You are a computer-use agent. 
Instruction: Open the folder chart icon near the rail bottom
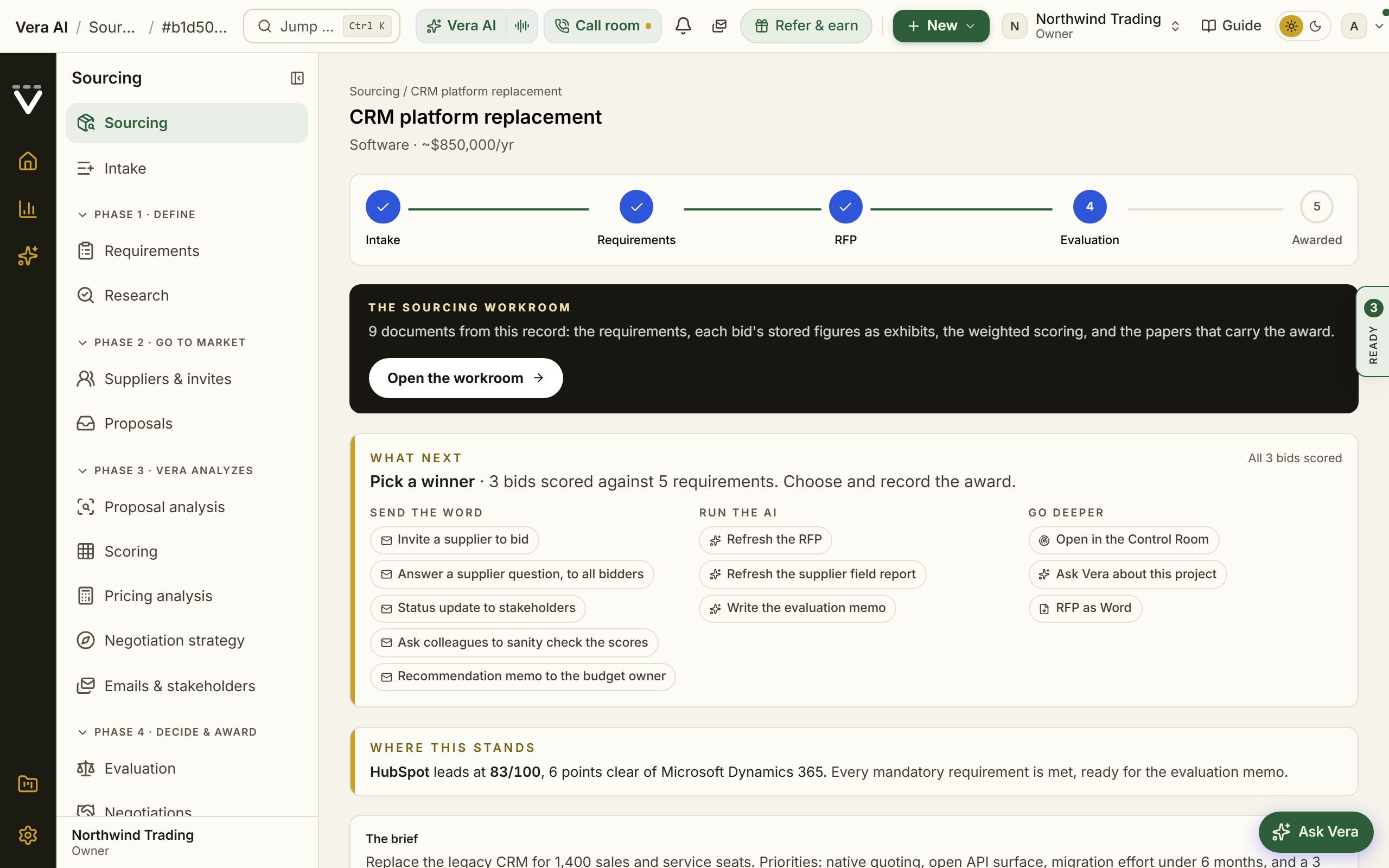[28, 783]
